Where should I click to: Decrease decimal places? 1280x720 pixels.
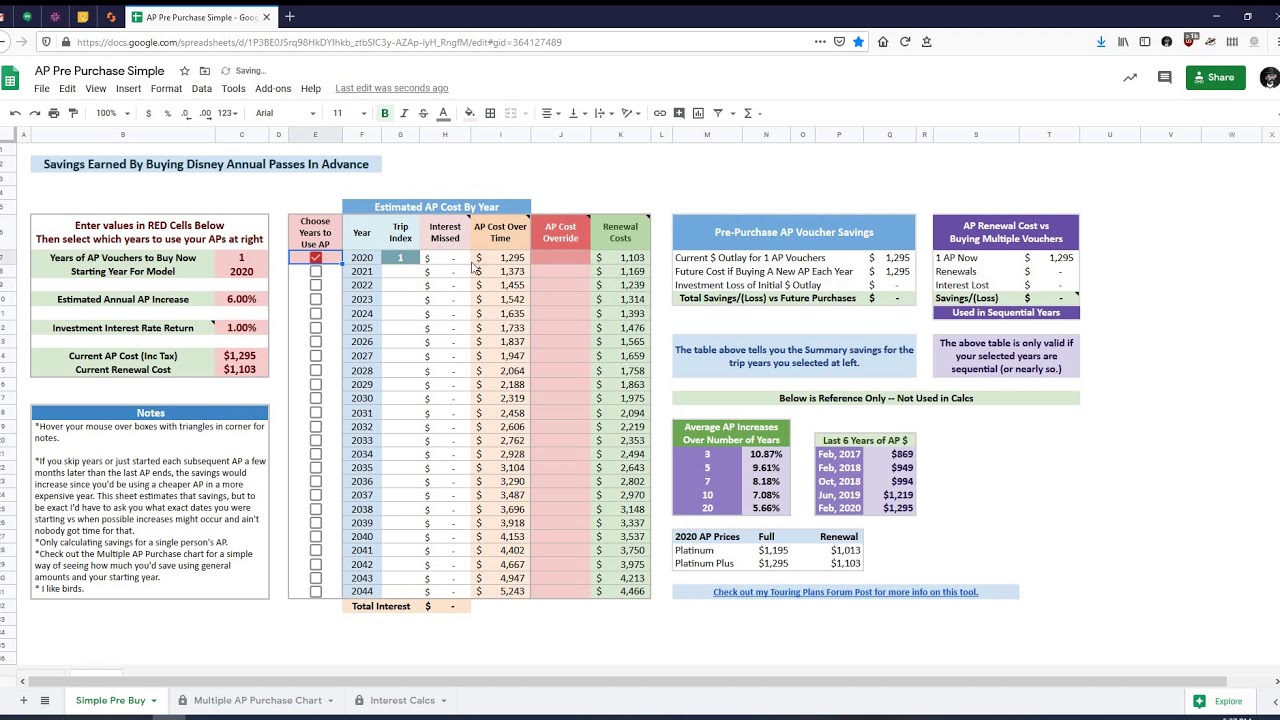click(186, 113)
